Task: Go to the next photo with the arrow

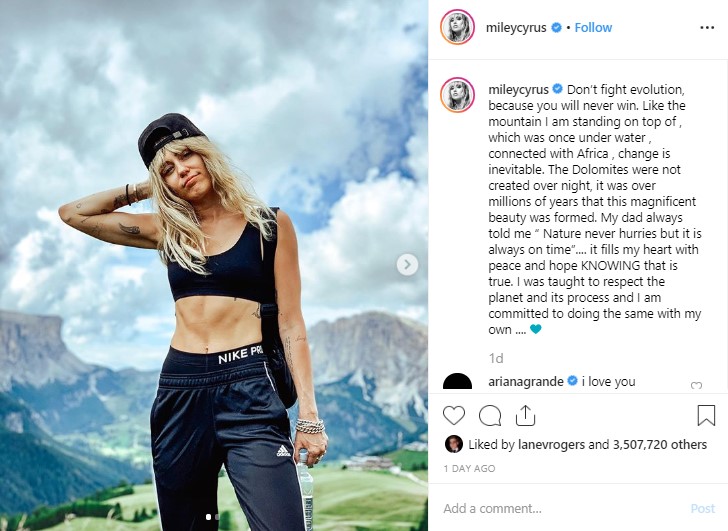Action: [407, 265]
